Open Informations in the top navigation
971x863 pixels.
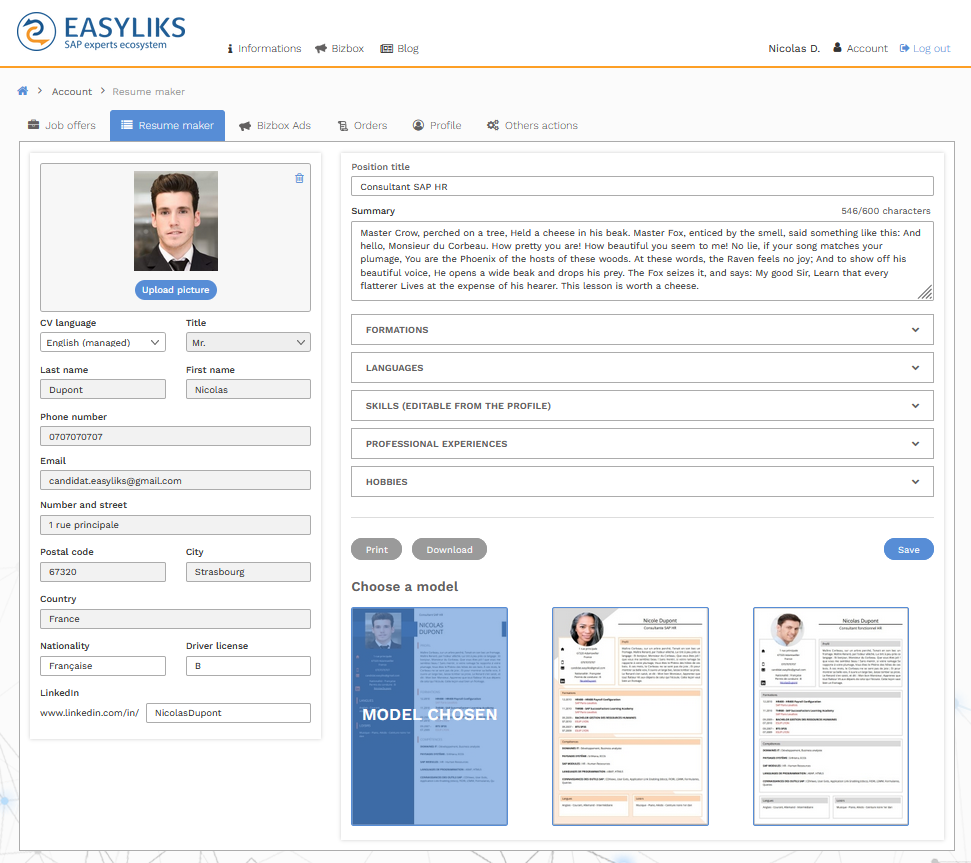[x=264, y=48]
